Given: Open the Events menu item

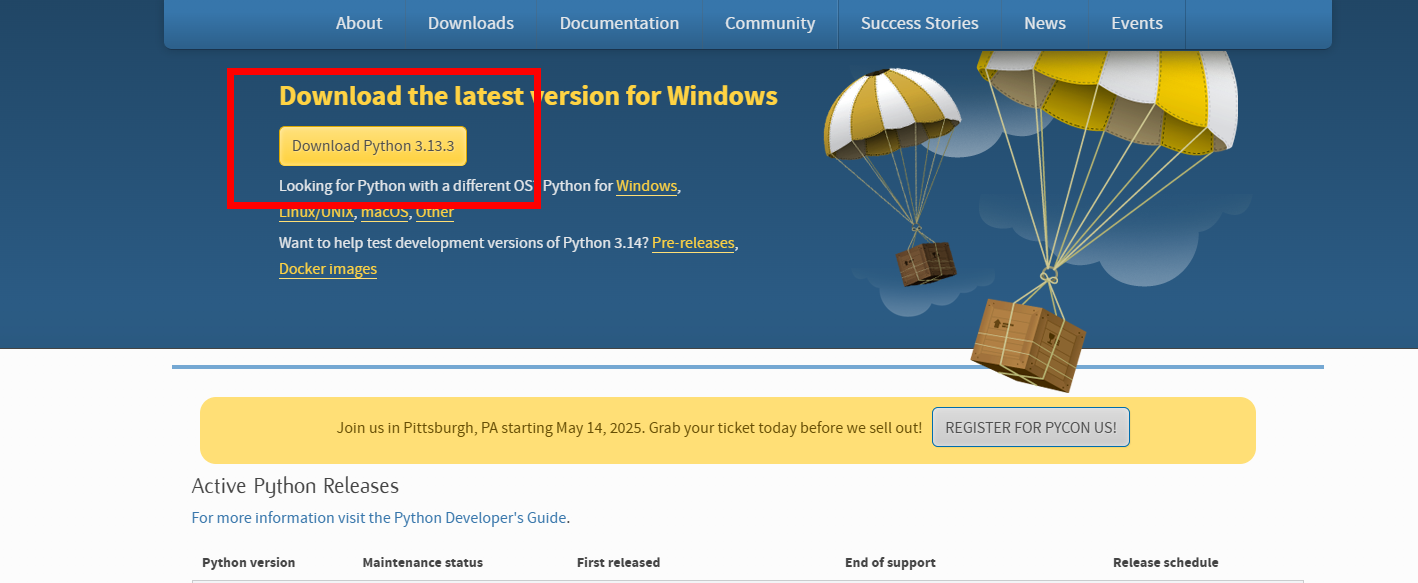Looking at the screenshot, I should pyautogui.click(x=1137, y=23).
